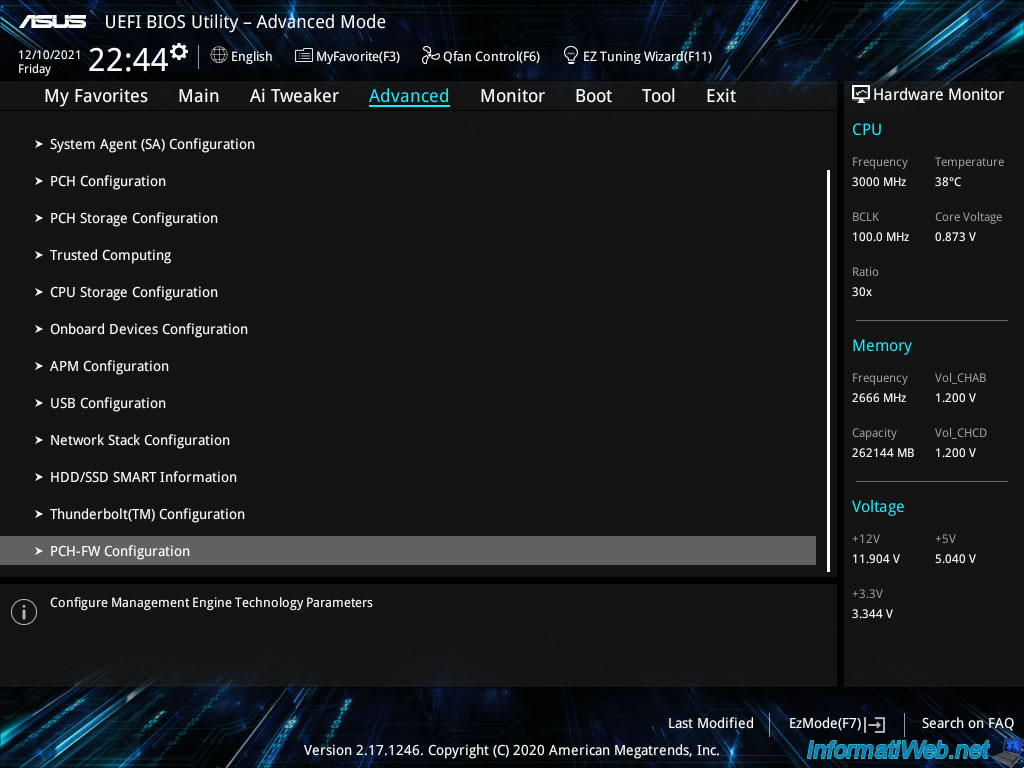The height and width of the screenshot is (768, 1024).
Task: Click the date 12/10/2021
Action: click(x=49, y=55)
